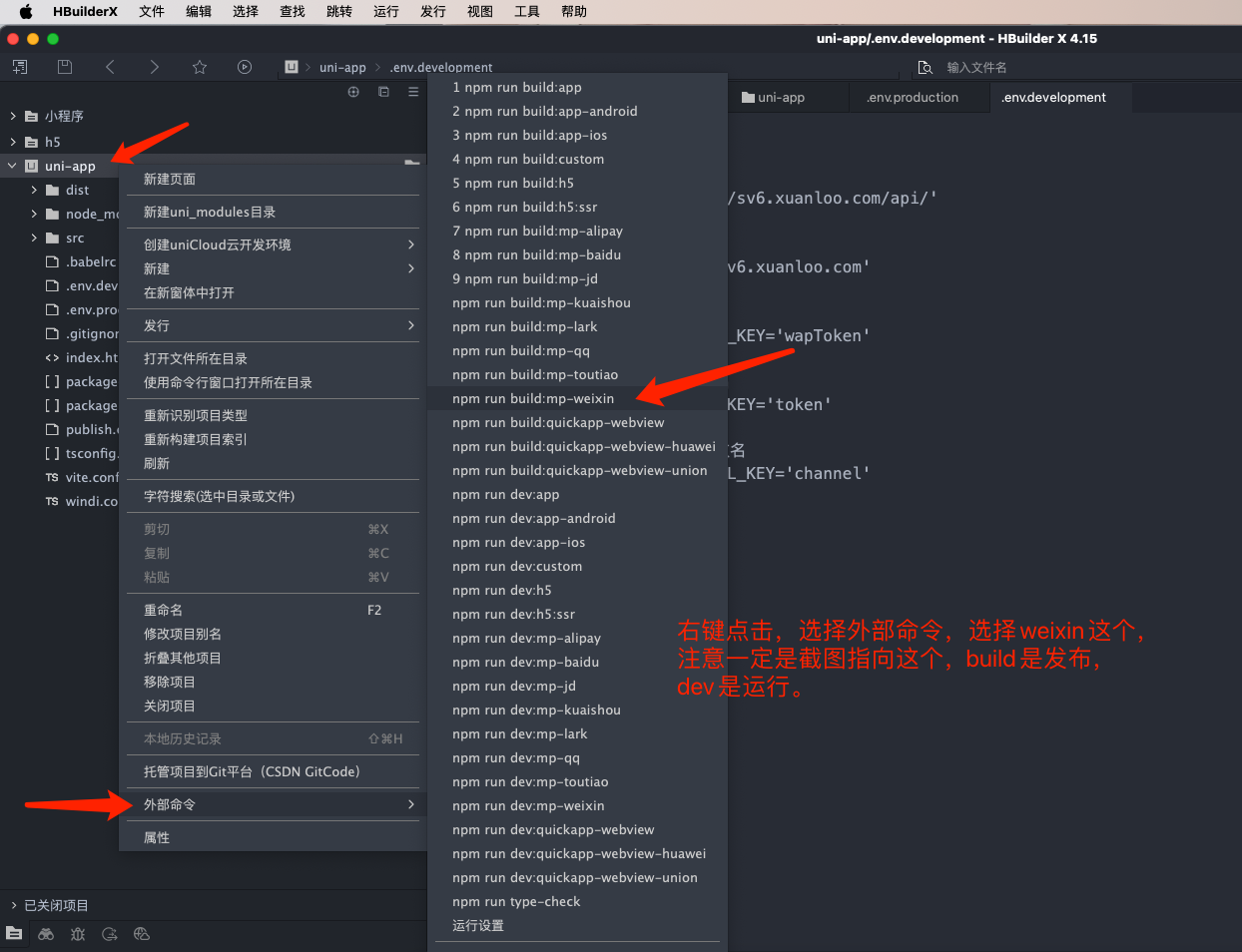The height and width of the screenshot is (952, 1242).
Task: Click the globe cloud icon in bottom bar
Action: (142, 934)
